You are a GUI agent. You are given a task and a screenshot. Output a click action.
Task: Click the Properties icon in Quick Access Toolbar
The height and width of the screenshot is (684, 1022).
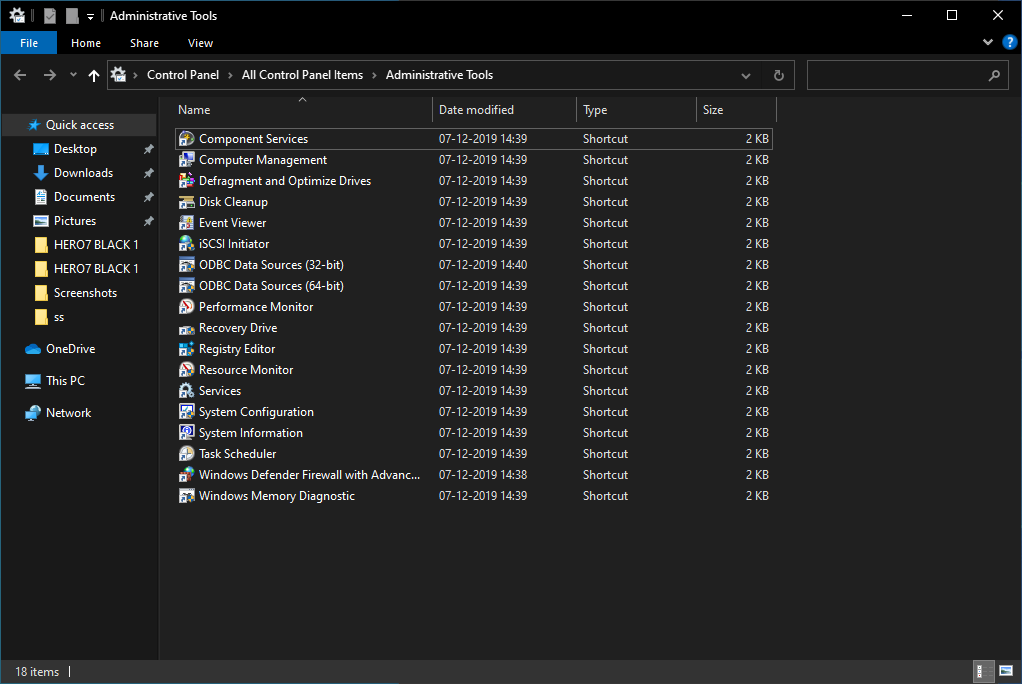pyautogui.click(x=50, y=15)
